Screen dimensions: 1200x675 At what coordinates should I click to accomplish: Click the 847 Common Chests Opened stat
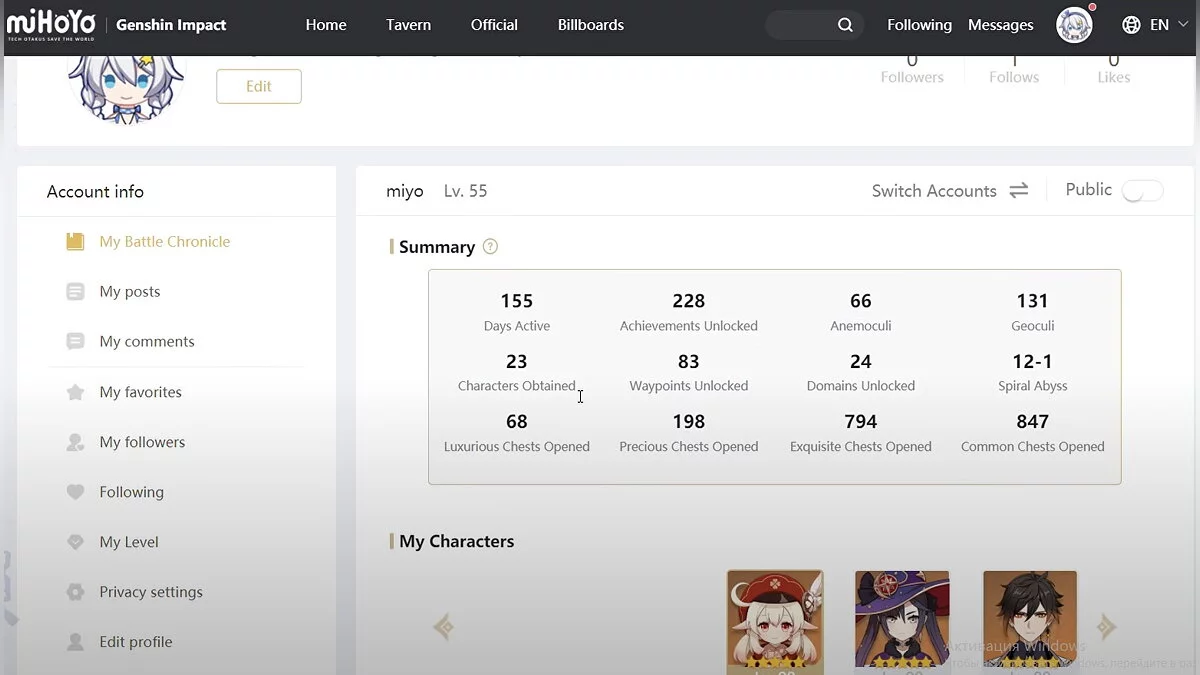[1033, 433]
